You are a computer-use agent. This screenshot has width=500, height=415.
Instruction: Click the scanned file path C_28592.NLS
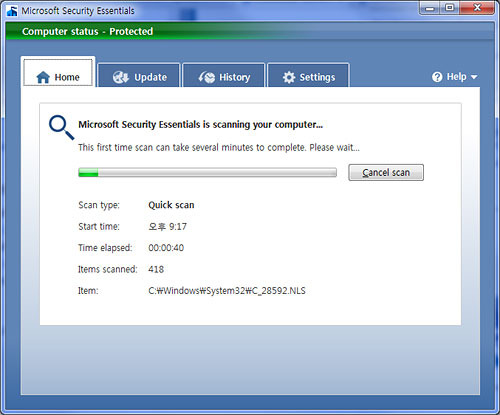[227, 291]
